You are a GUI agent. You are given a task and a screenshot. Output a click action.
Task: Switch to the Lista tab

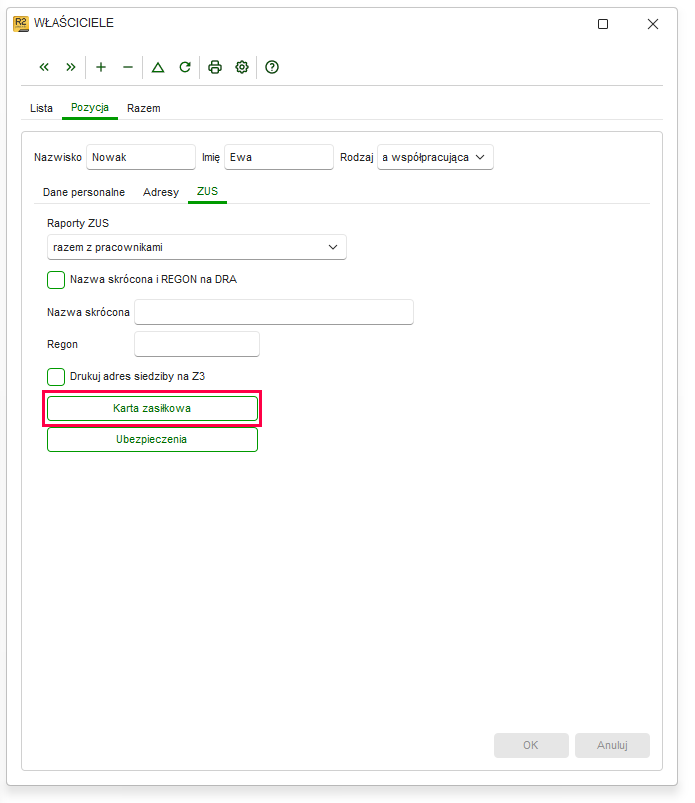coord(41,108)
